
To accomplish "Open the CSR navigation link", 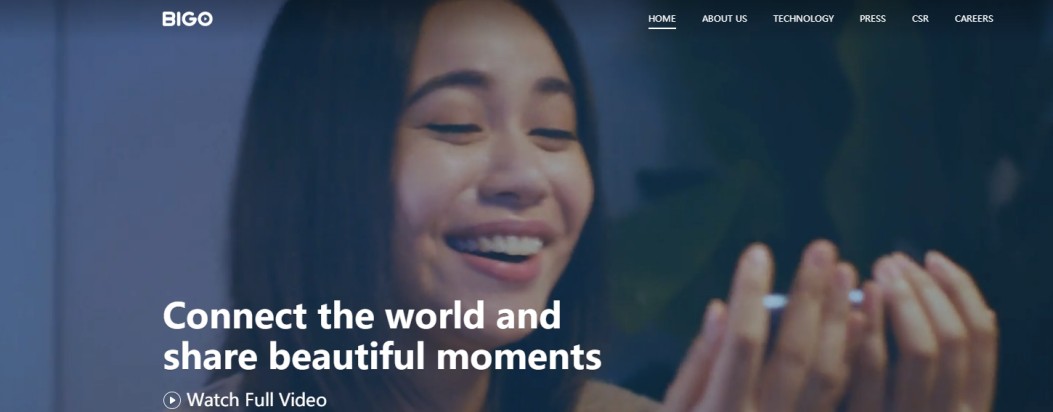I will pos(920,19).
